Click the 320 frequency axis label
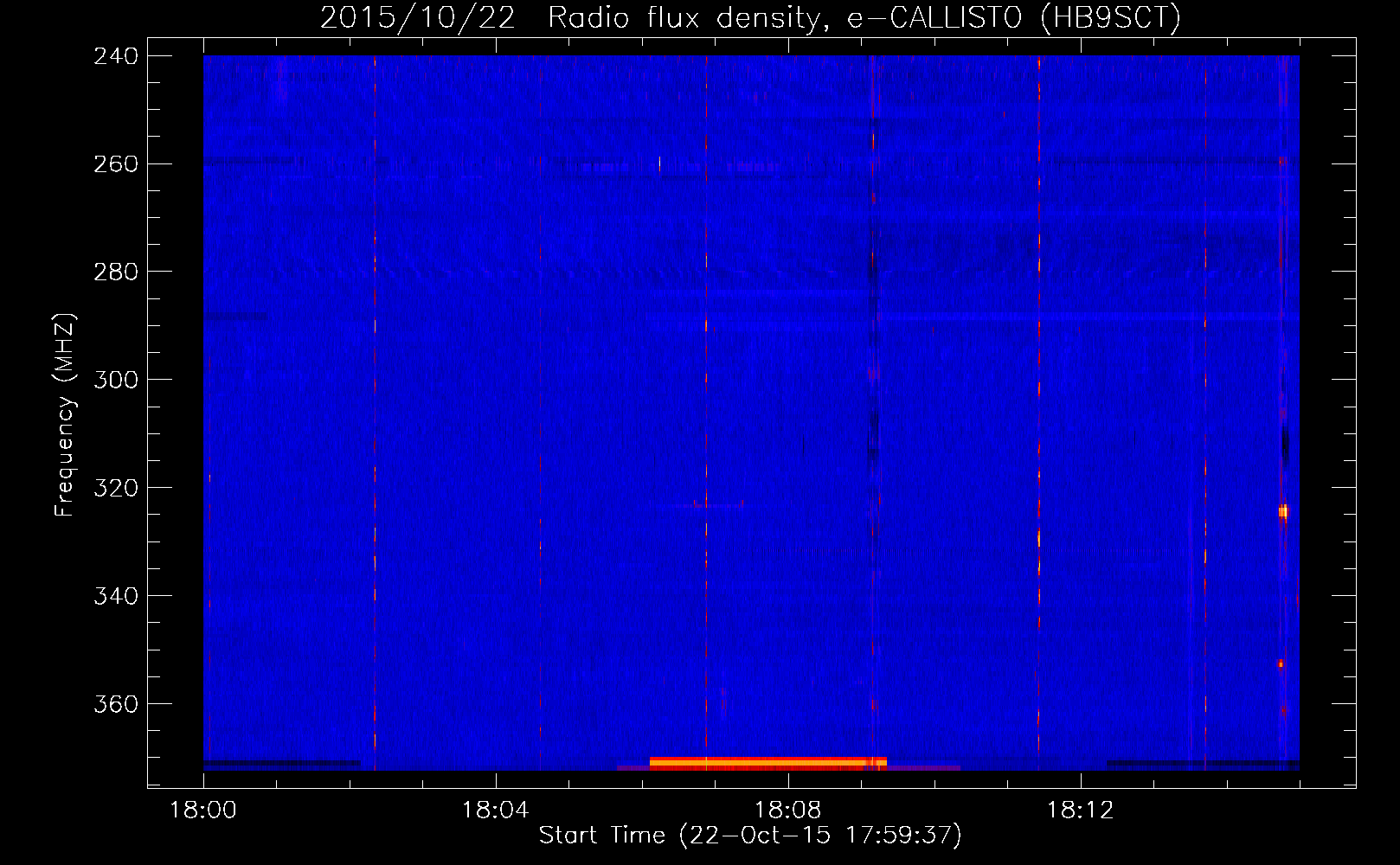Image resolution: width=1400 pixels, height=865 pixels. point(115,489)
